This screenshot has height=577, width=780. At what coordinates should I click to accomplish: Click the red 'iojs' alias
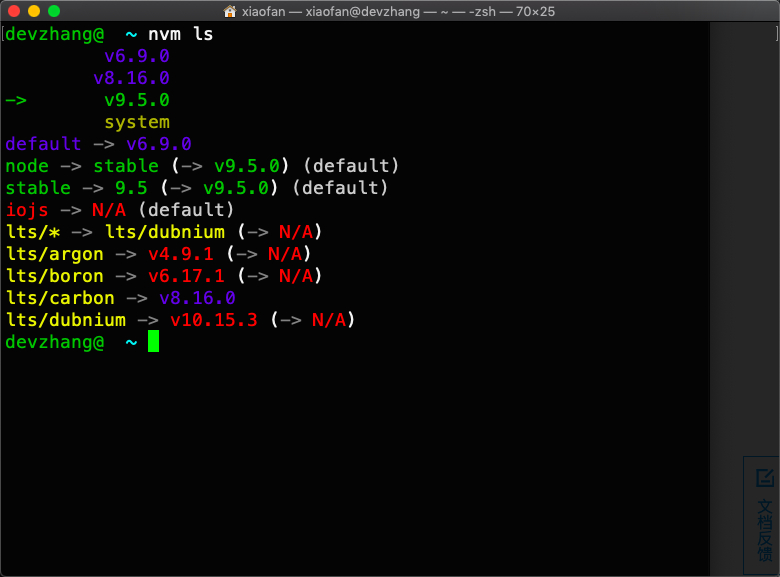click(x=27, y=210)
